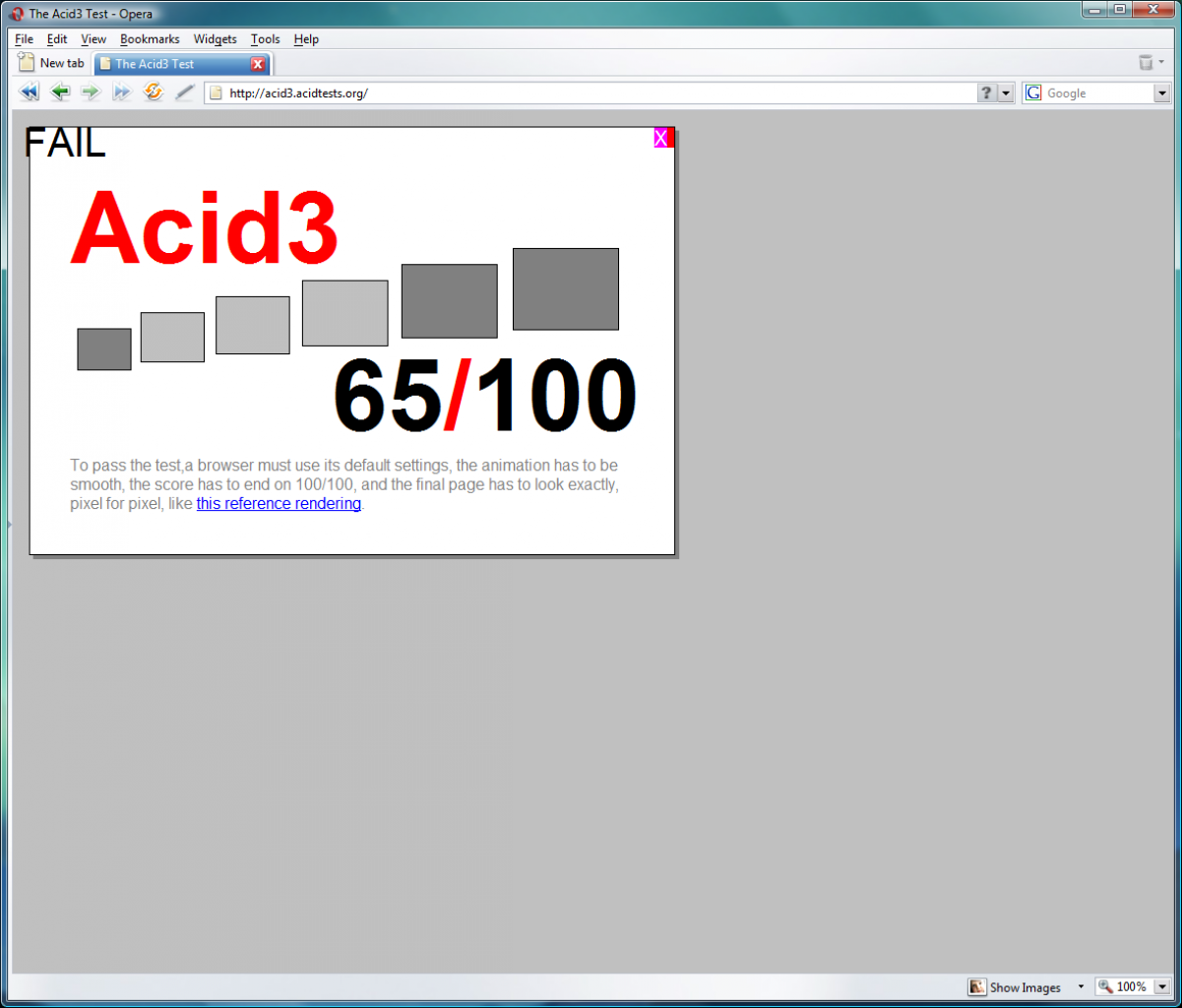Open the View menu

pyautogui.click(x=93, y=39)
